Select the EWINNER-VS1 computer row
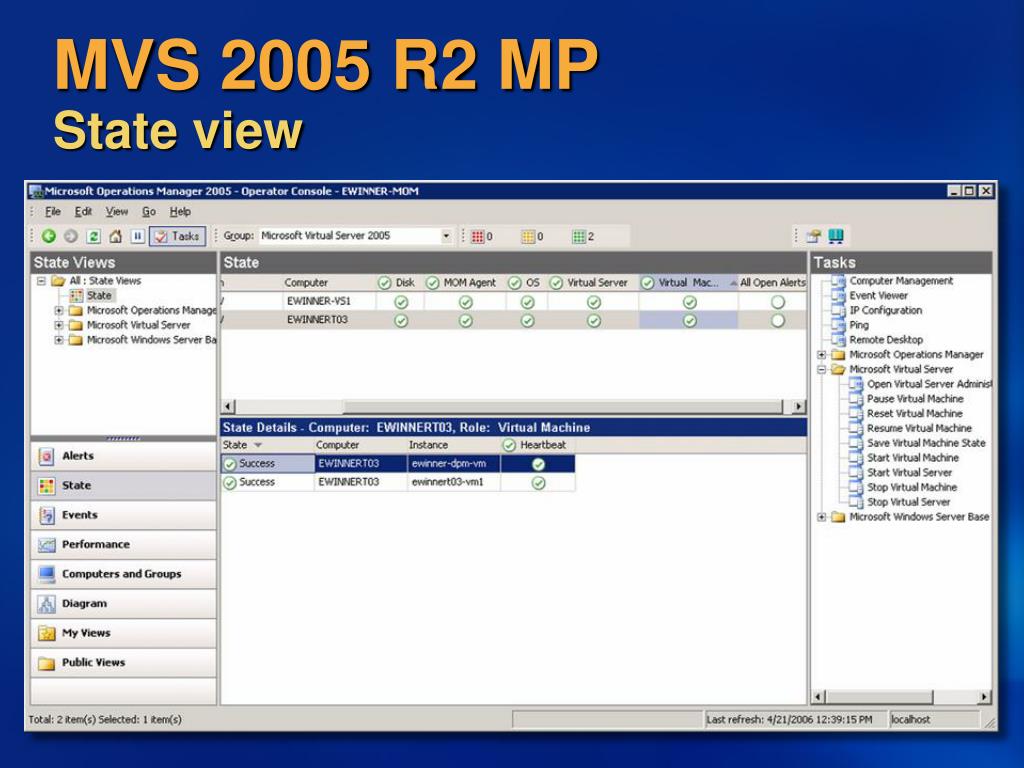Screen dimensions: 1024x768 click(513, 302)
